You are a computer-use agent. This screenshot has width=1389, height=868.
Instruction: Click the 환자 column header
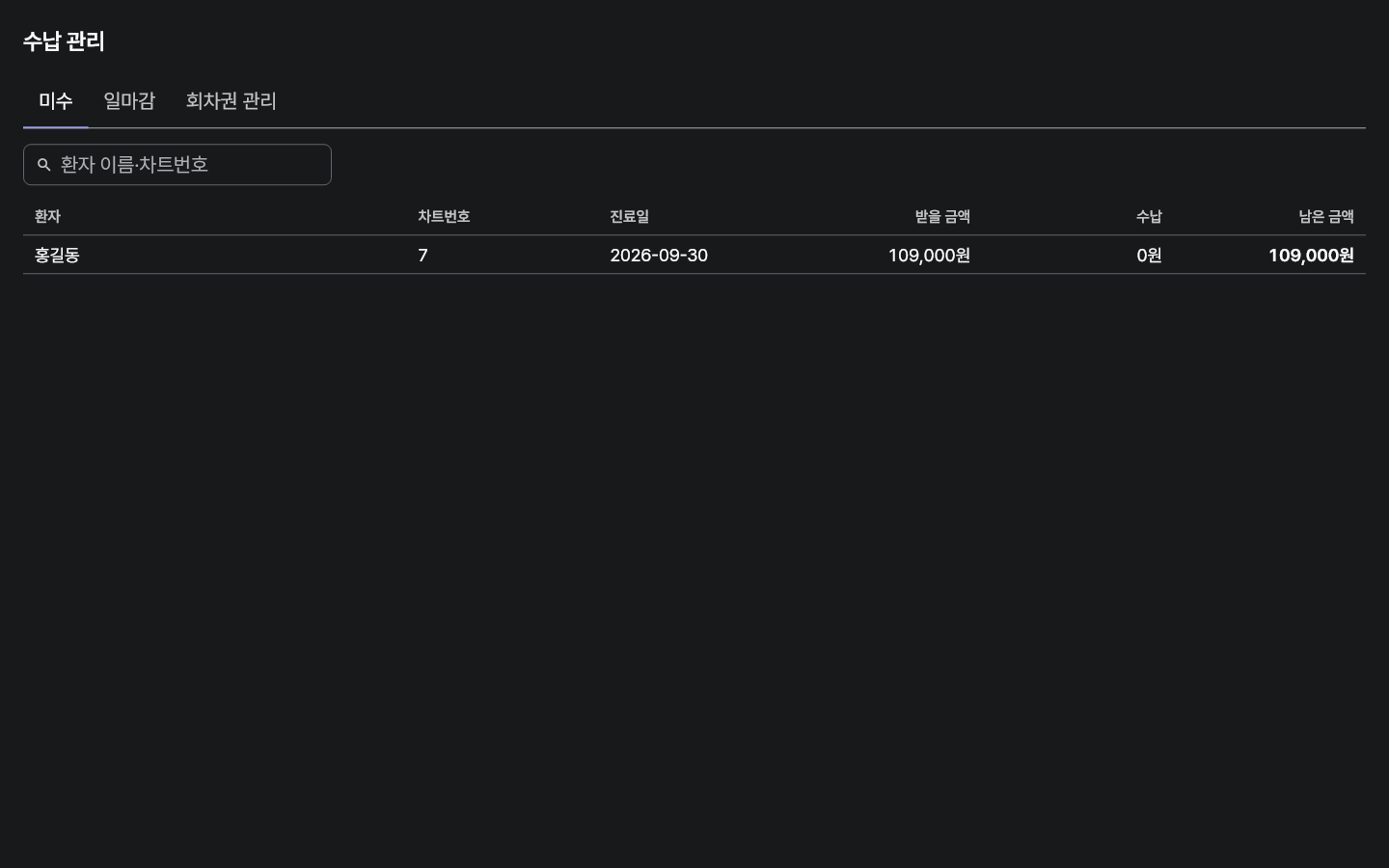click(x=47, y=217)
